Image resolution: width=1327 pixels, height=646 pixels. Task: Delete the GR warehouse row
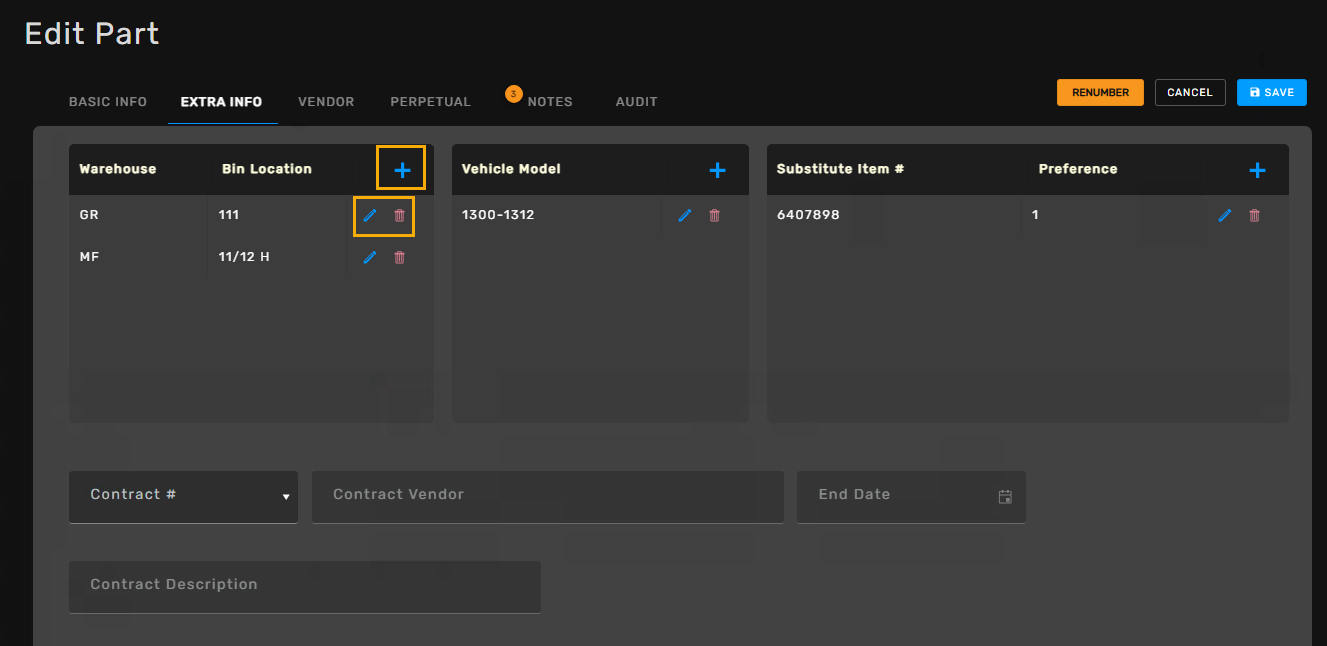(x=399, y=216)
